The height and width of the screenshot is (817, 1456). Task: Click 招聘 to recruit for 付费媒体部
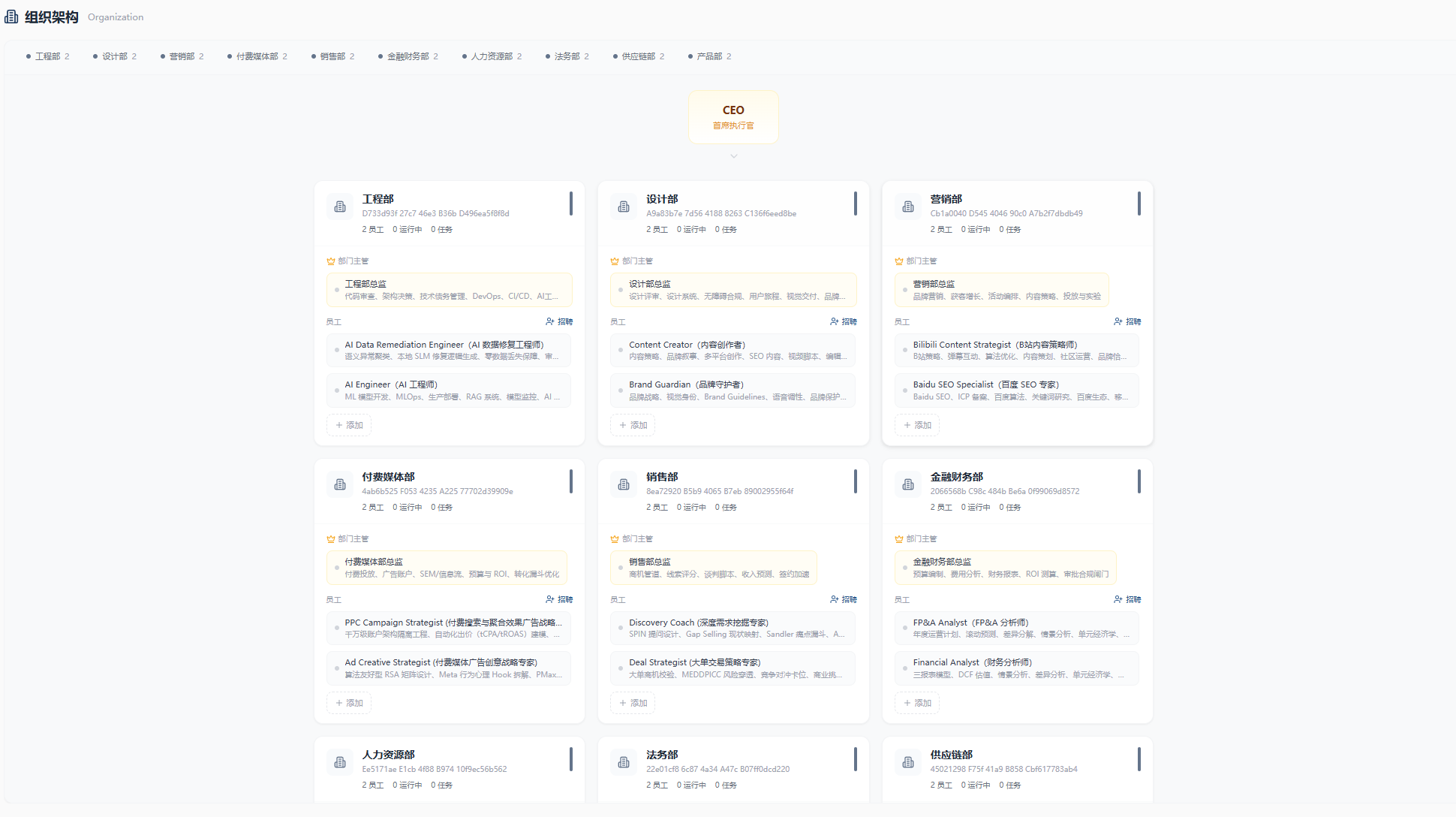coord(559,599)
